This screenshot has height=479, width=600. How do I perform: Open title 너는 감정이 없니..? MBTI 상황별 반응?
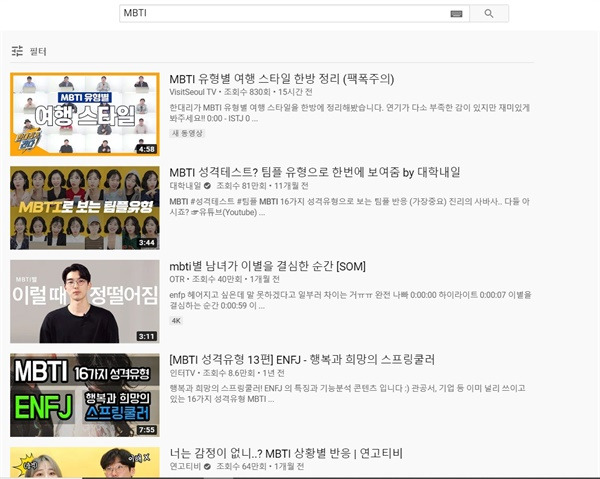pyautogui.click(x=286, y=453)
